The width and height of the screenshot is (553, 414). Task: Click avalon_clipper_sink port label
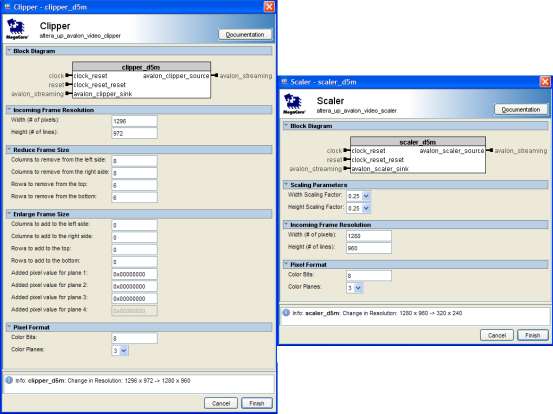click(103, 94)
